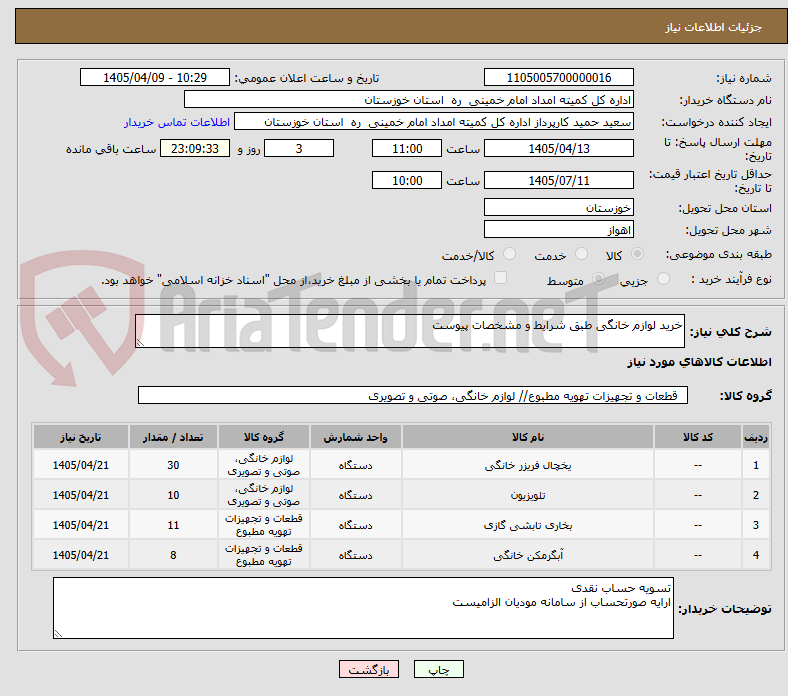This screenshot has height=696, width=788.
Task: Click the نام دستگاه خریدار field
Action: 409,100
